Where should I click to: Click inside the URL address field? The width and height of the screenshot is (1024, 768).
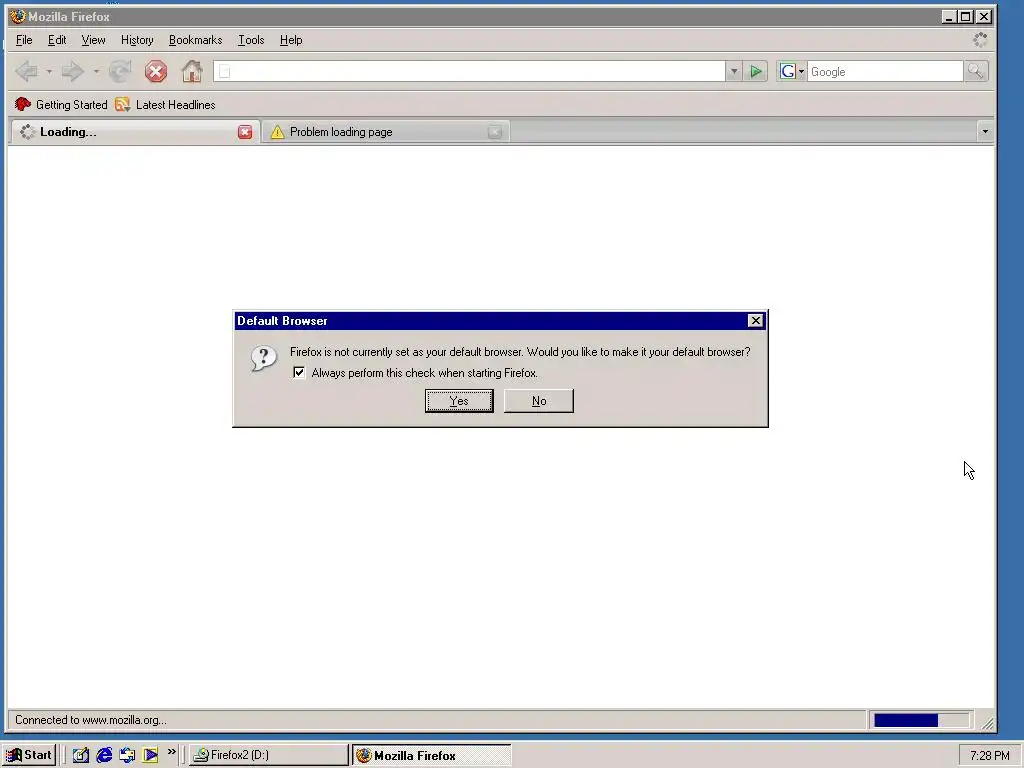pos(469,71)
